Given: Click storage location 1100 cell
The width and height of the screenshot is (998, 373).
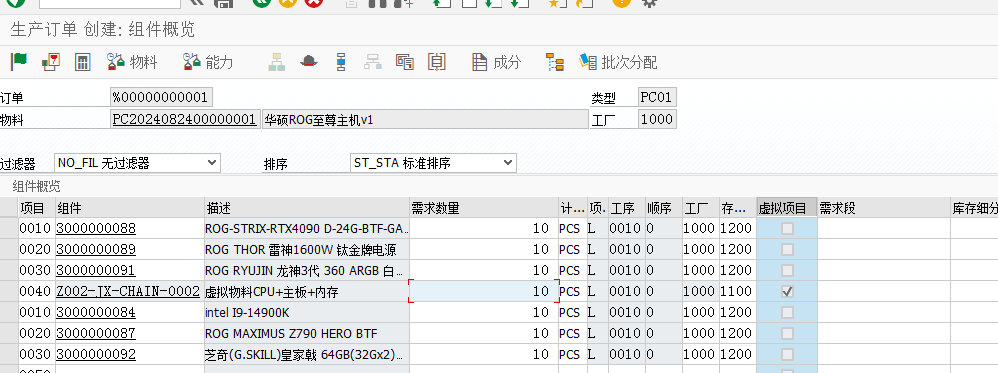Looking at the screenshot, I should tap(738, 291).
